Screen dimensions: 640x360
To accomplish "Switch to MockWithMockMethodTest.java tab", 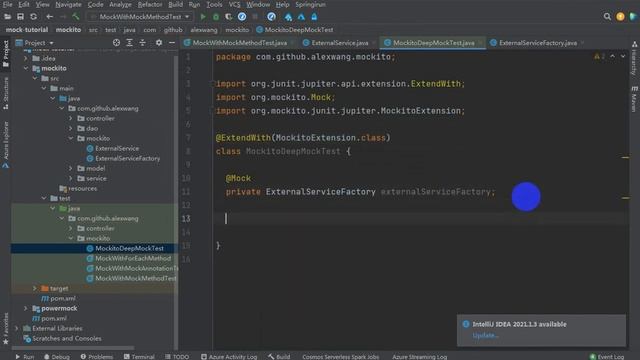I will point(240,42).
